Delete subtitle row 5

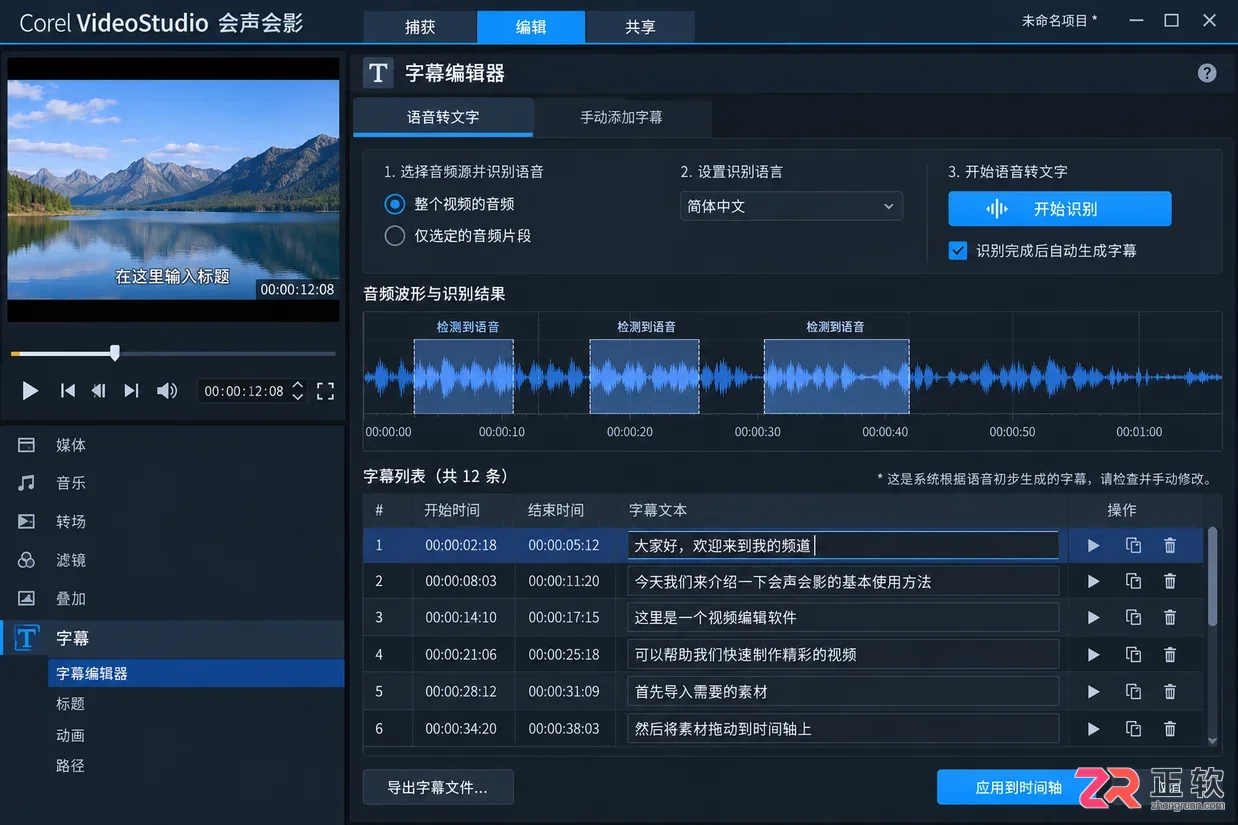point(1170,692)
